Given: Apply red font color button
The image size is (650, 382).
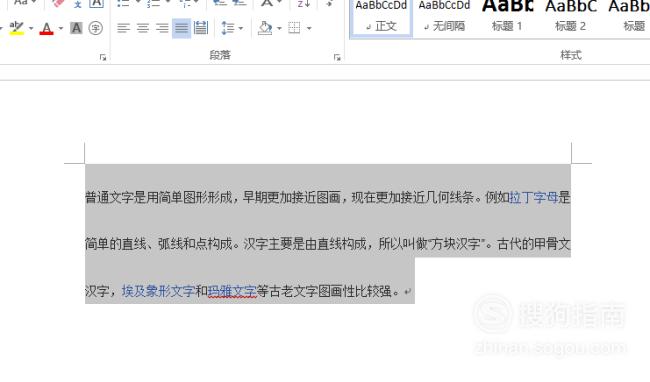Looking at the screenshot, I should (x=46, y=28).
